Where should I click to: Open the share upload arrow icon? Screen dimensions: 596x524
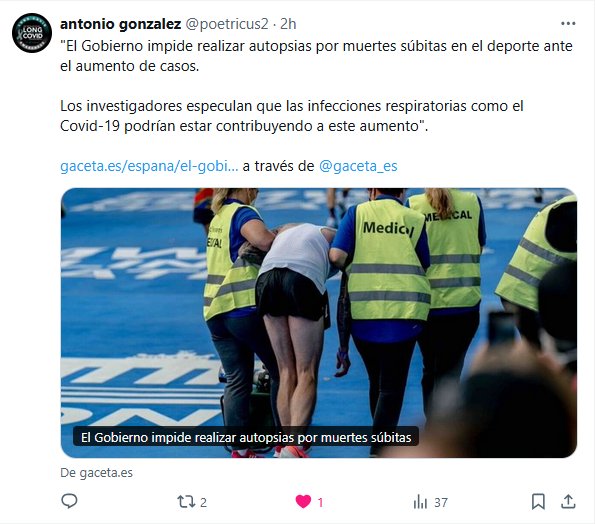(568, 502)
